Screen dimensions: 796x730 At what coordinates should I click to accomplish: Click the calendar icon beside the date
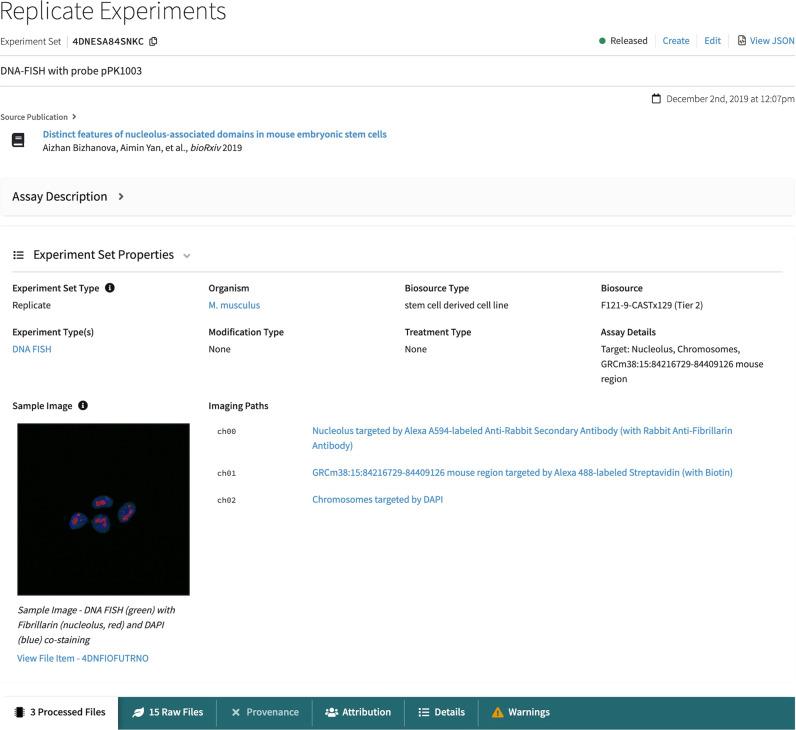pos(656,98)
